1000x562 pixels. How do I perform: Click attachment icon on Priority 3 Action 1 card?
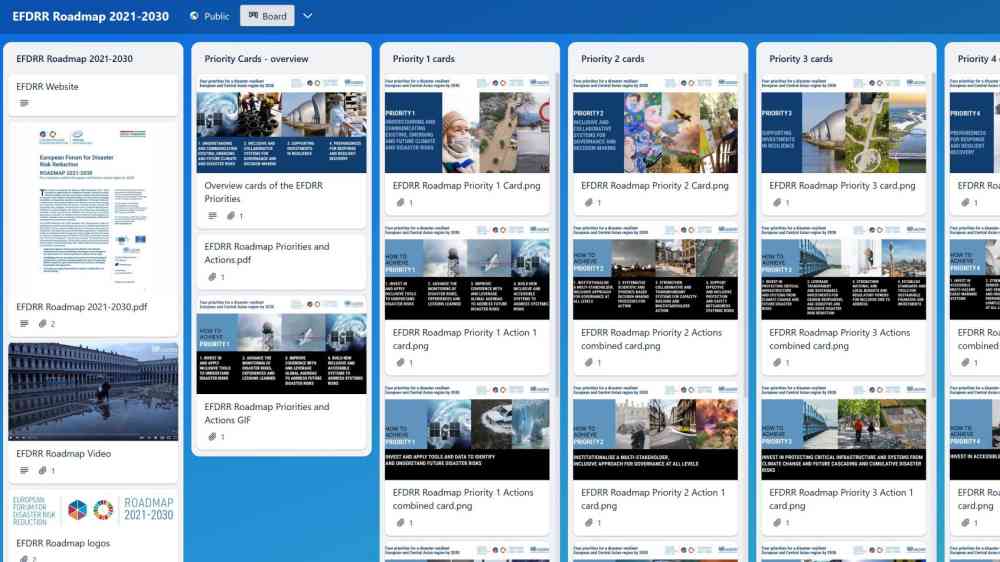[x=777, y=523]
